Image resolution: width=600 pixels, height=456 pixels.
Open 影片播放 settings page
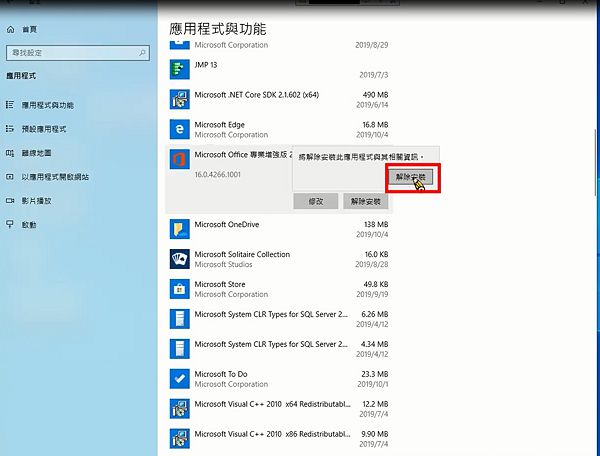[36, 201]
